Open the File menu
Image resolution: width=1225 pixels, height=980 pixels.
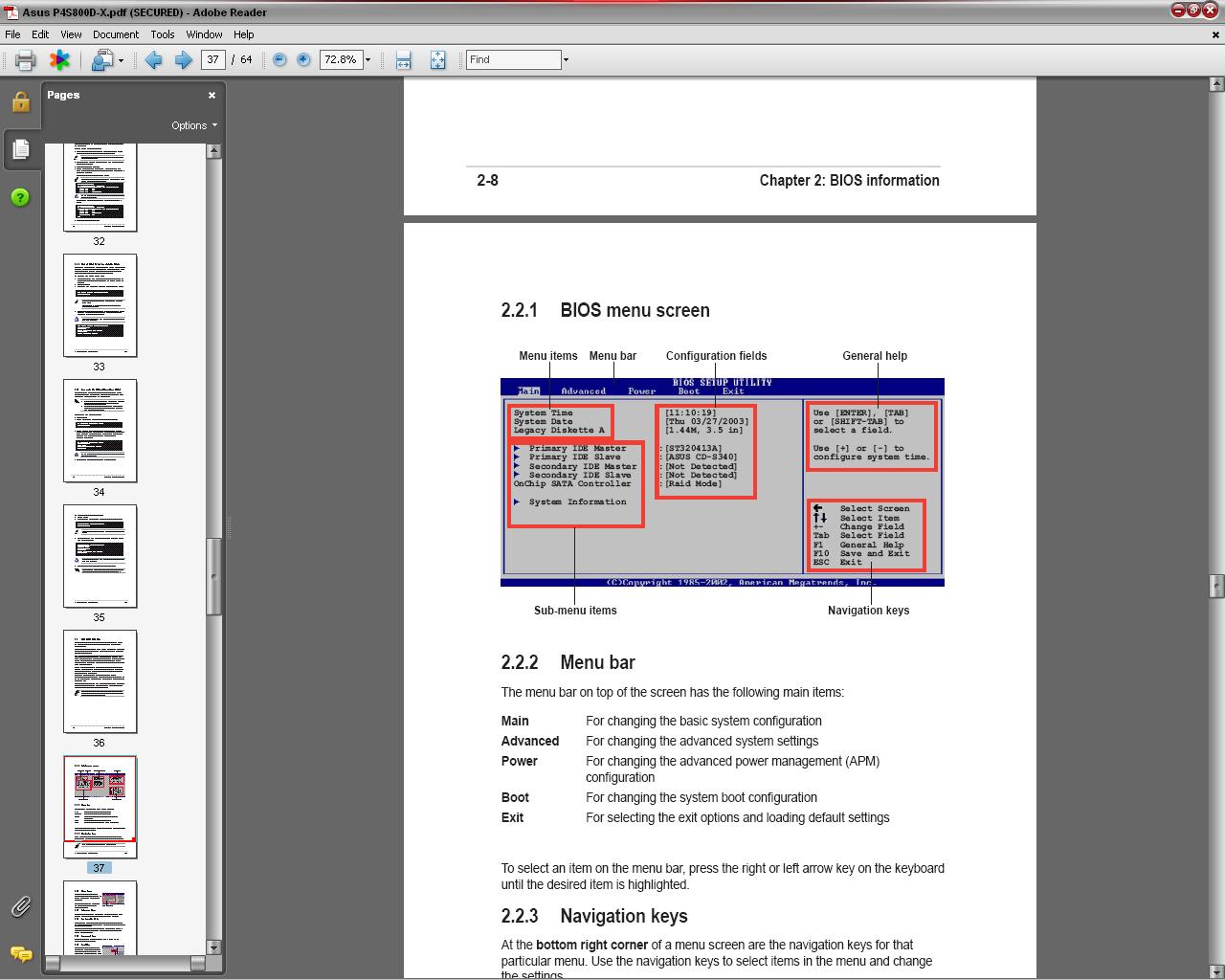click(12, 33)
